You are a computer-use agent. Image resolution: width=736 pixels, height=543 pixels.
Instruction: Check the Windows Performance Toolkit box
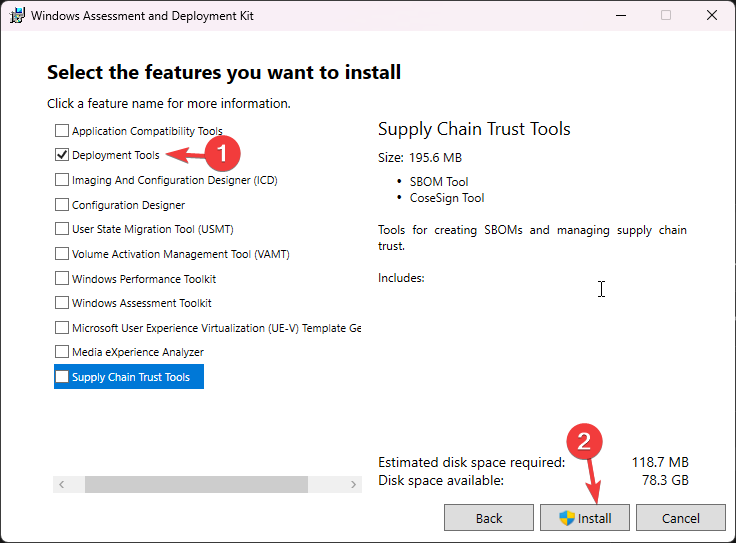tap(62, 278)
